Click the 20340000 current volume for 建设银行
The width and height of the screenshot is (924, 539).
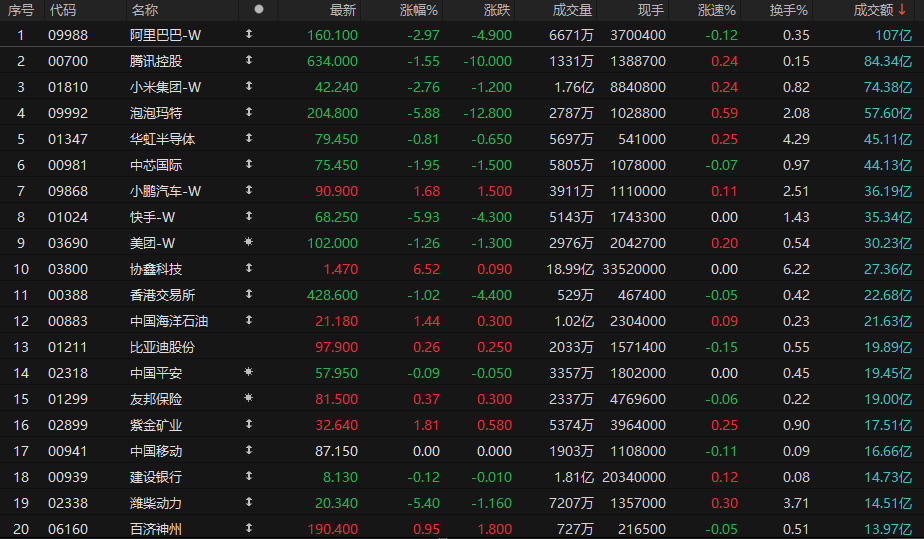(634, 477)
